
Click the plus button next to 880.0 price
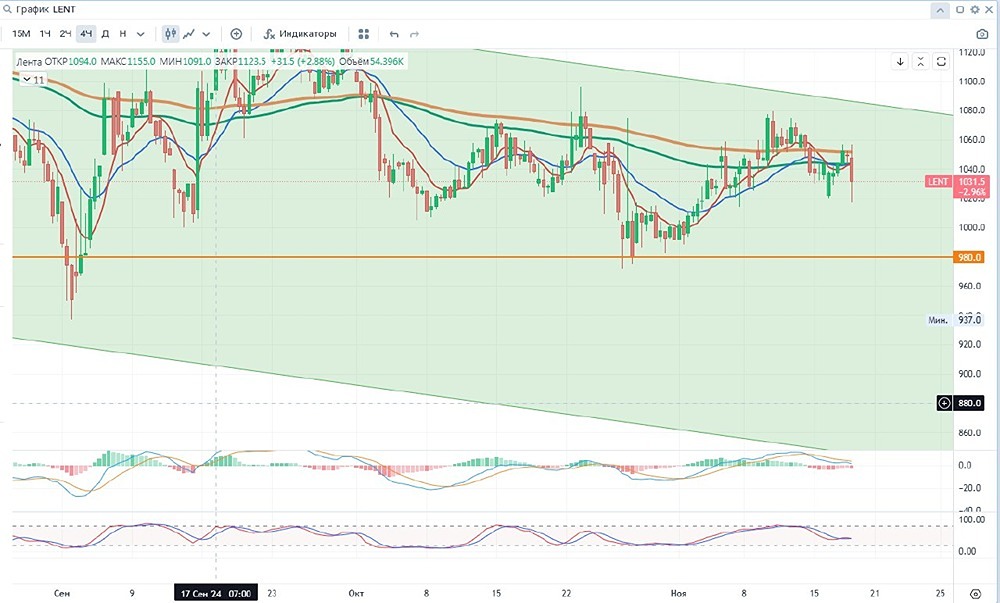pos(945,403)
